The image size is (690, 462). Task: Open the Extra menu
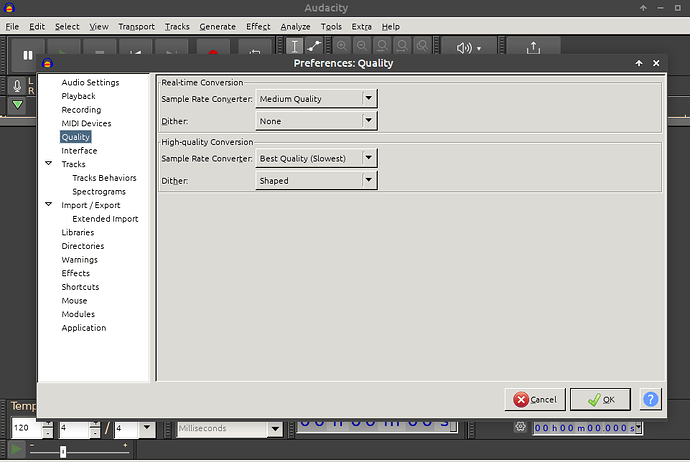(x=361, y=26)
